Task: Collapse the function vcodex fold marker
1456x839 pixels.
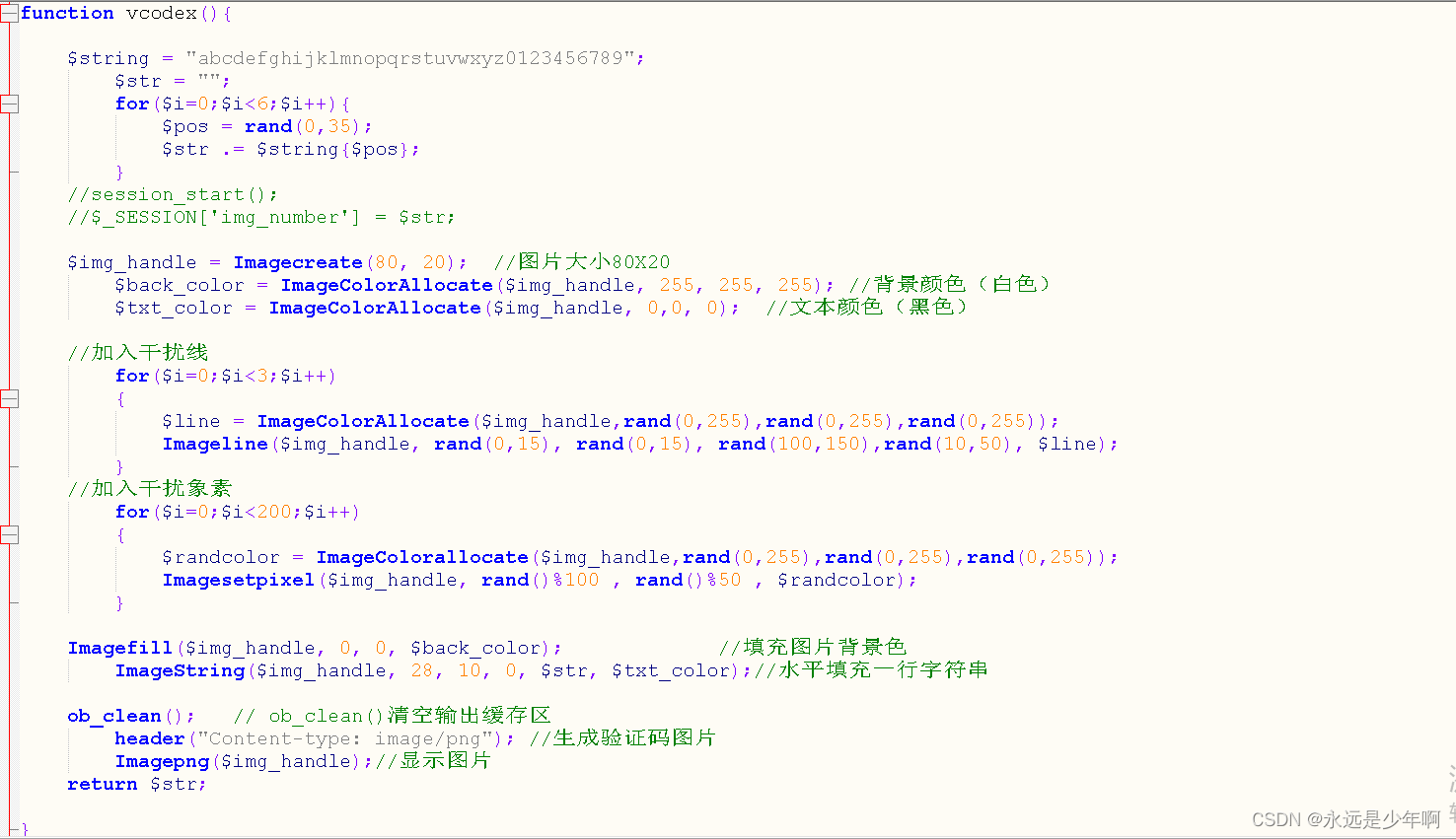Action: click(9, 13)
